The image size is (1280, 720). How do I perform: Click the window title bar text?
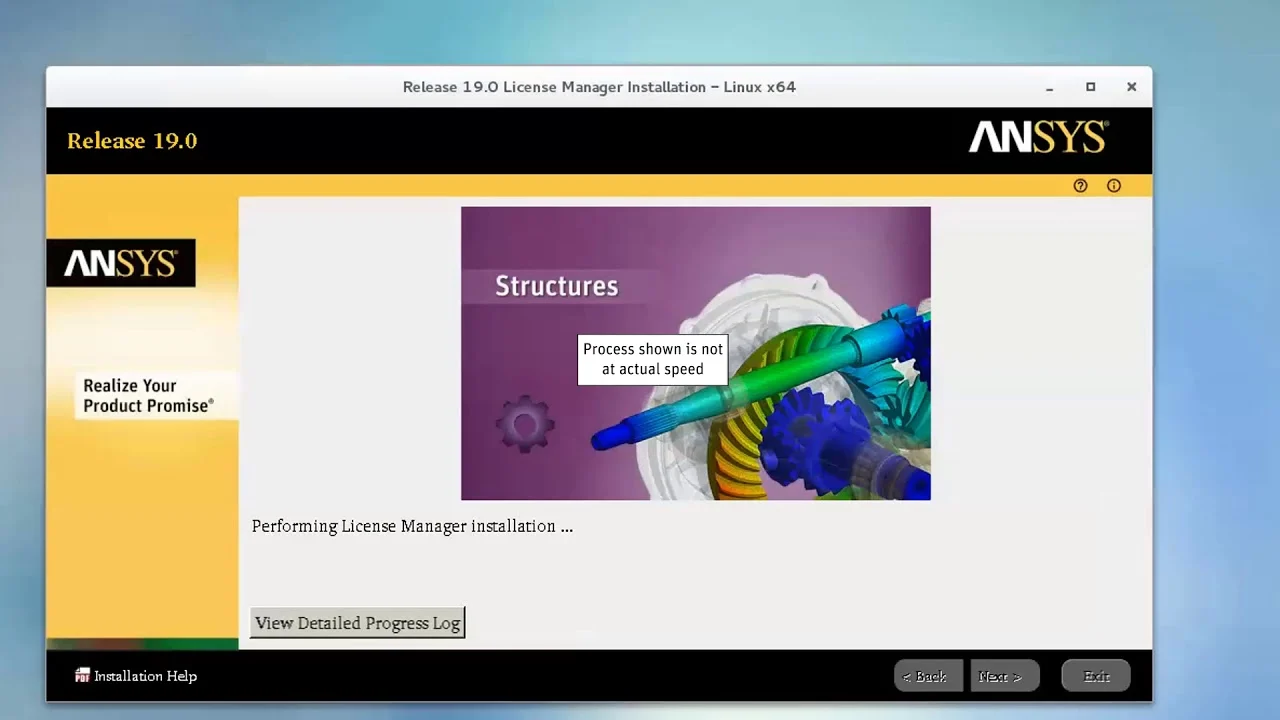[599, 87]
